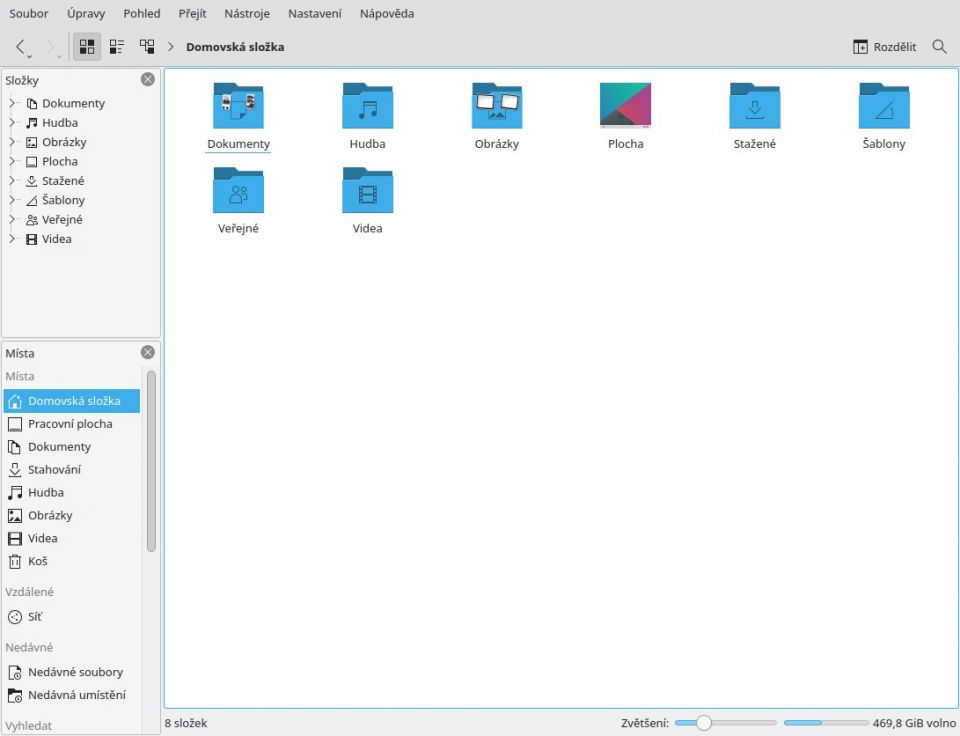Expand Veřejné in the folders tree
Screen dimensions: 960x736
point(12,220)
